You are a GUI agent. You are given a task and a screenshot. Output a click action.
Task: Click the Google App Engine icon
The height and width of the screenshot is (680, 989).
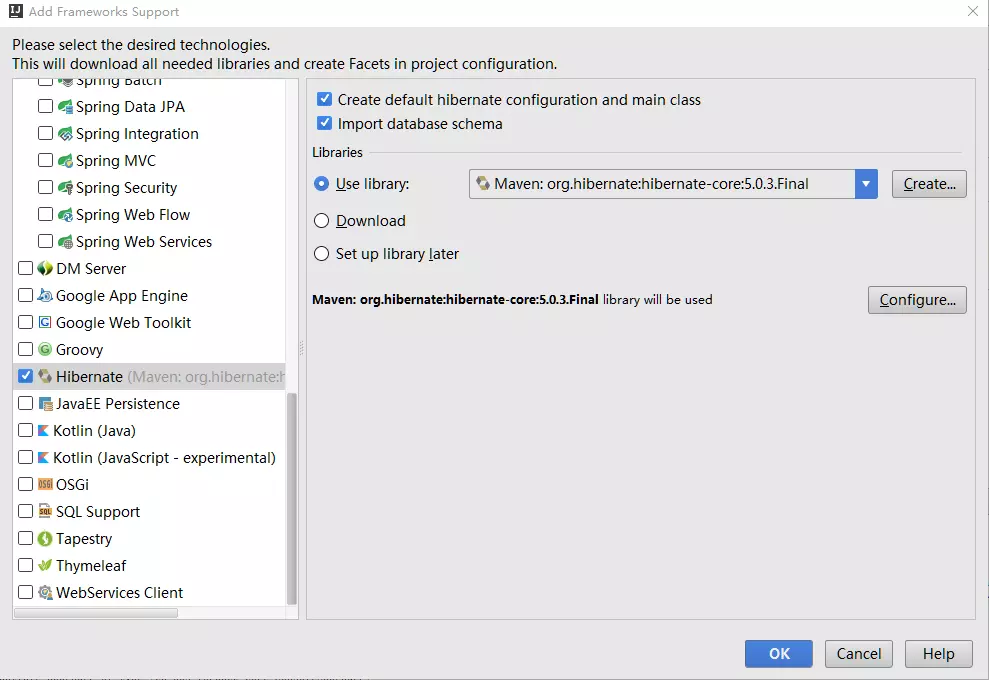coord(45,296)
